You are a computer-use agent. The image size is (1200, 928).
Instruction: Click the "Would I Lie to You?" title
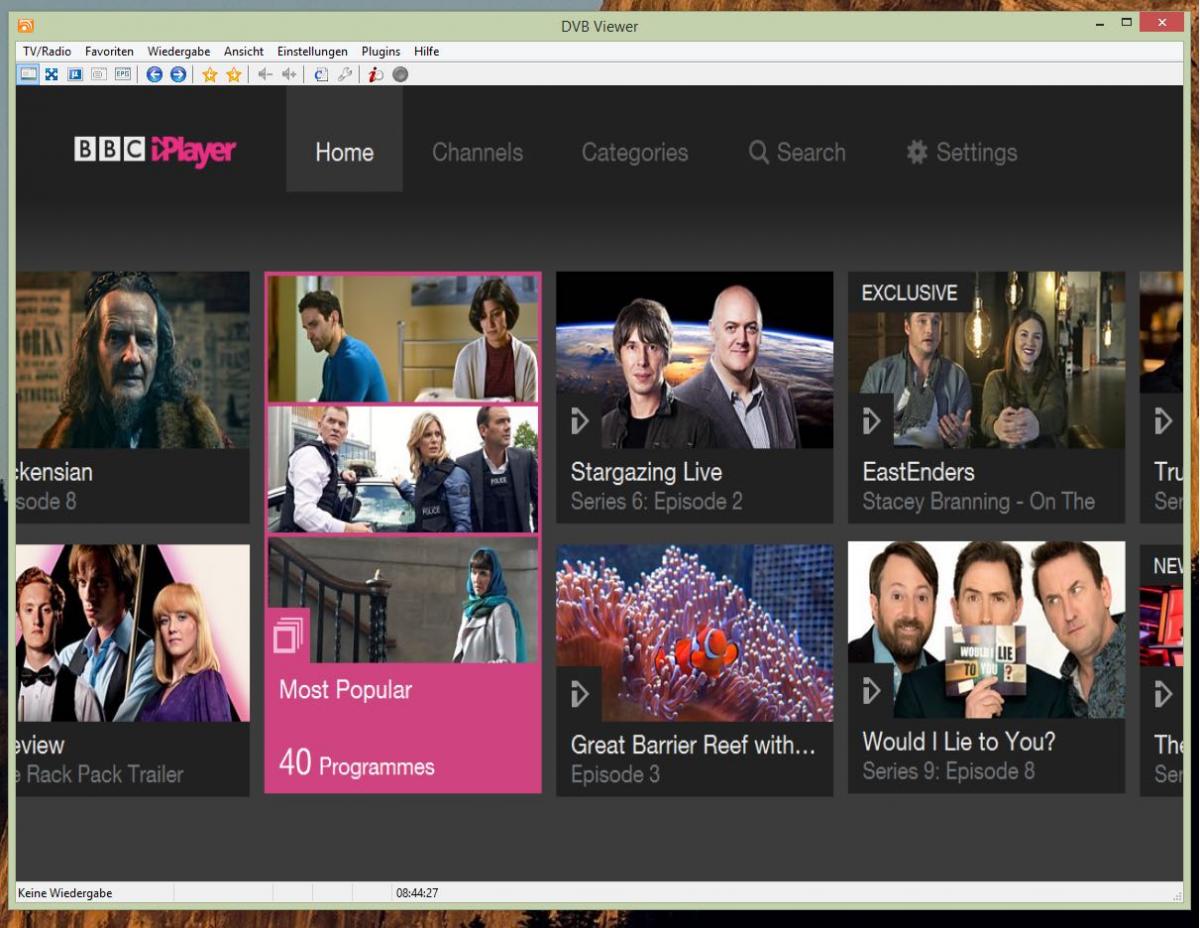(959, 742)
